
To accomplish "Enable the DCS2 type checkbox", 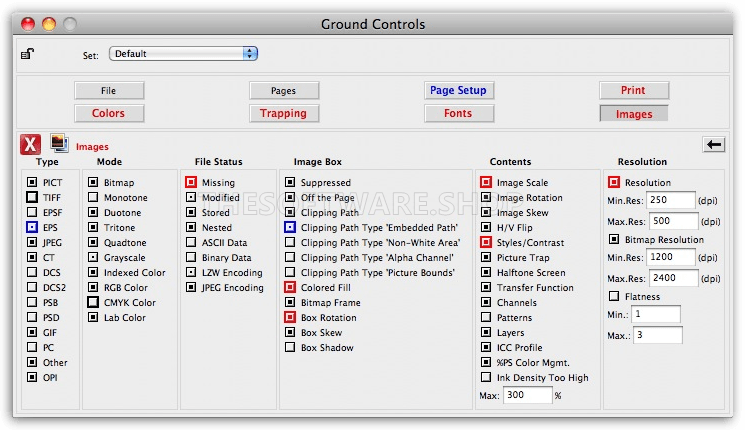I will pos(32,287).
